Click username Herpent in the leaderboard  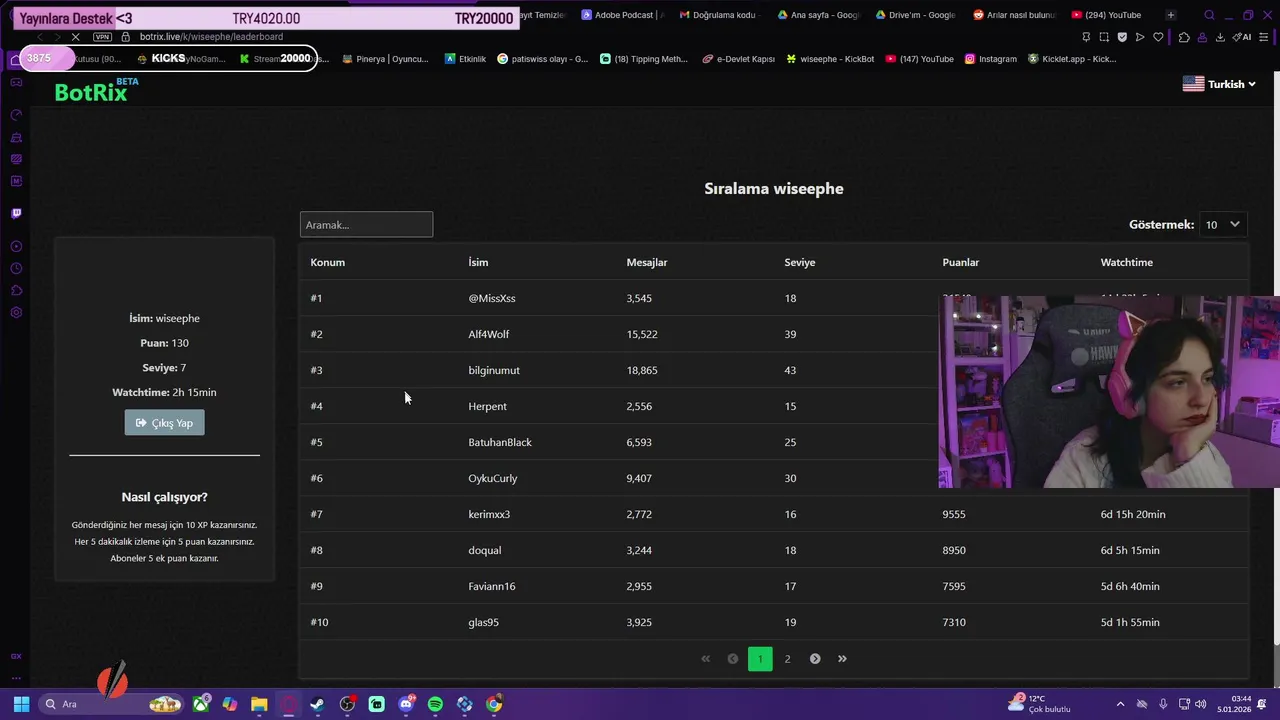coord(487,406)
